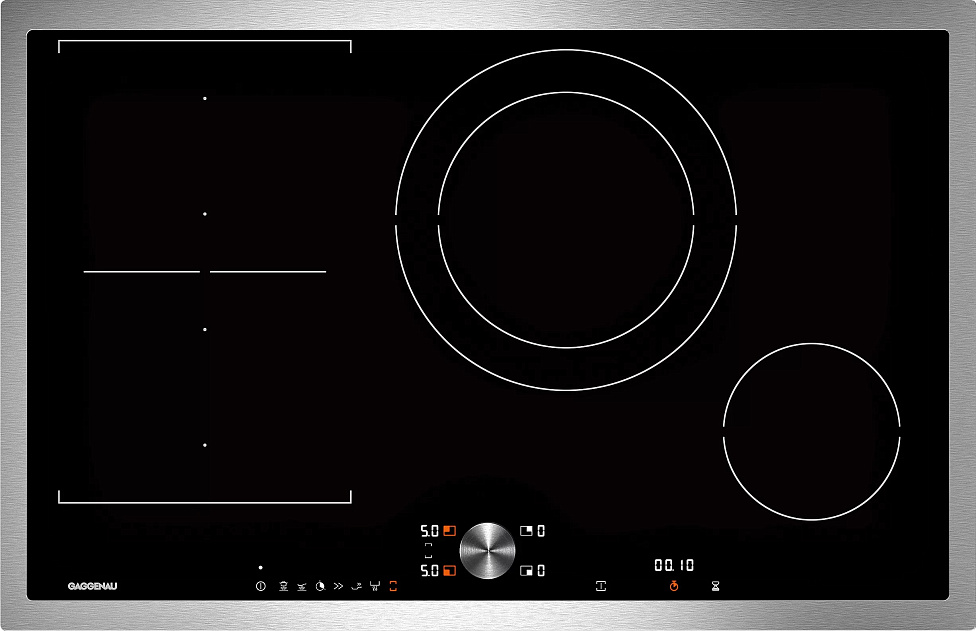Touch the large double-ring cooking zone center
Image resolution: width=976 pixels, height=631 pixels.
pyautogui.click(x=566, y=220)
